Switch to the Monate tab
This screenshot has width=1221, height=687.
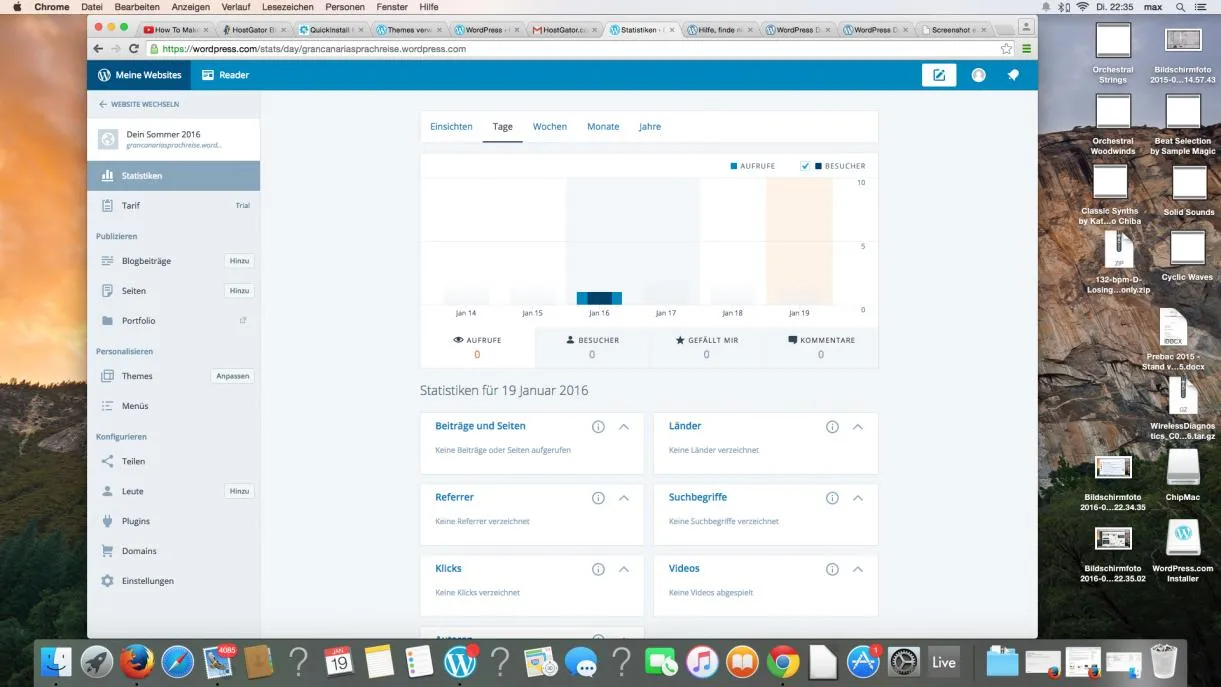pyautogui.click(x=603, y=127)
